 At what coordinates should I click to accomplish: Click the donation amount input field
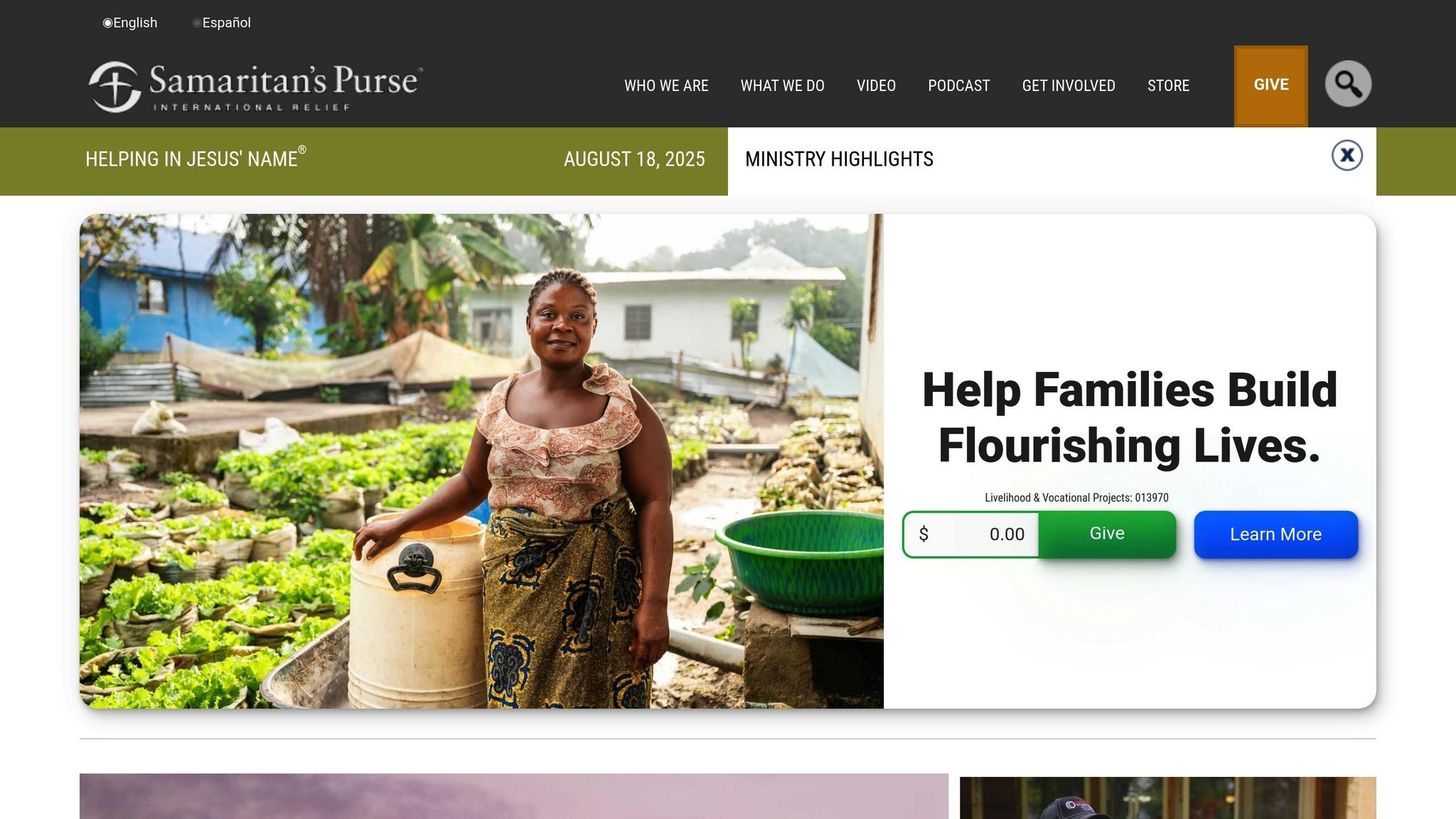pos(971,534)
